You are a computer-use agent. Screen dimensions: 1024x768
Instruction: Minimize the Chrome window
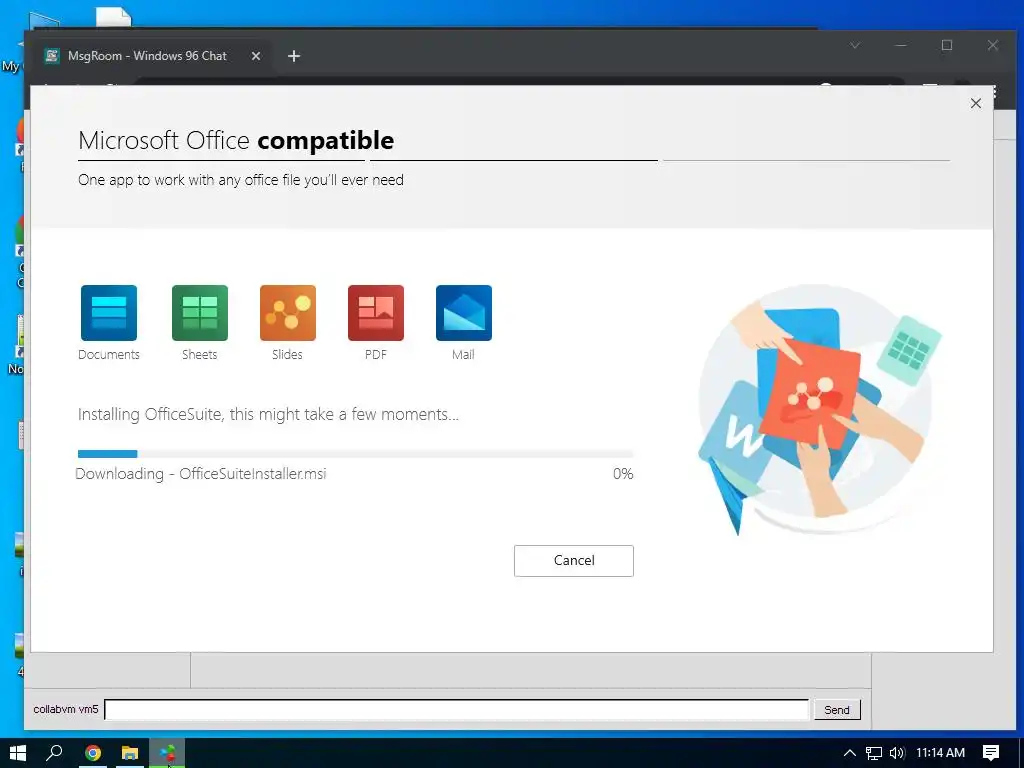point(901,45)
